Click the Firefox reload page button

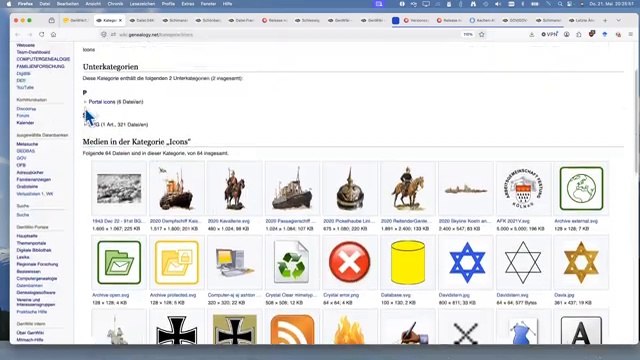(x=42, y=35)
